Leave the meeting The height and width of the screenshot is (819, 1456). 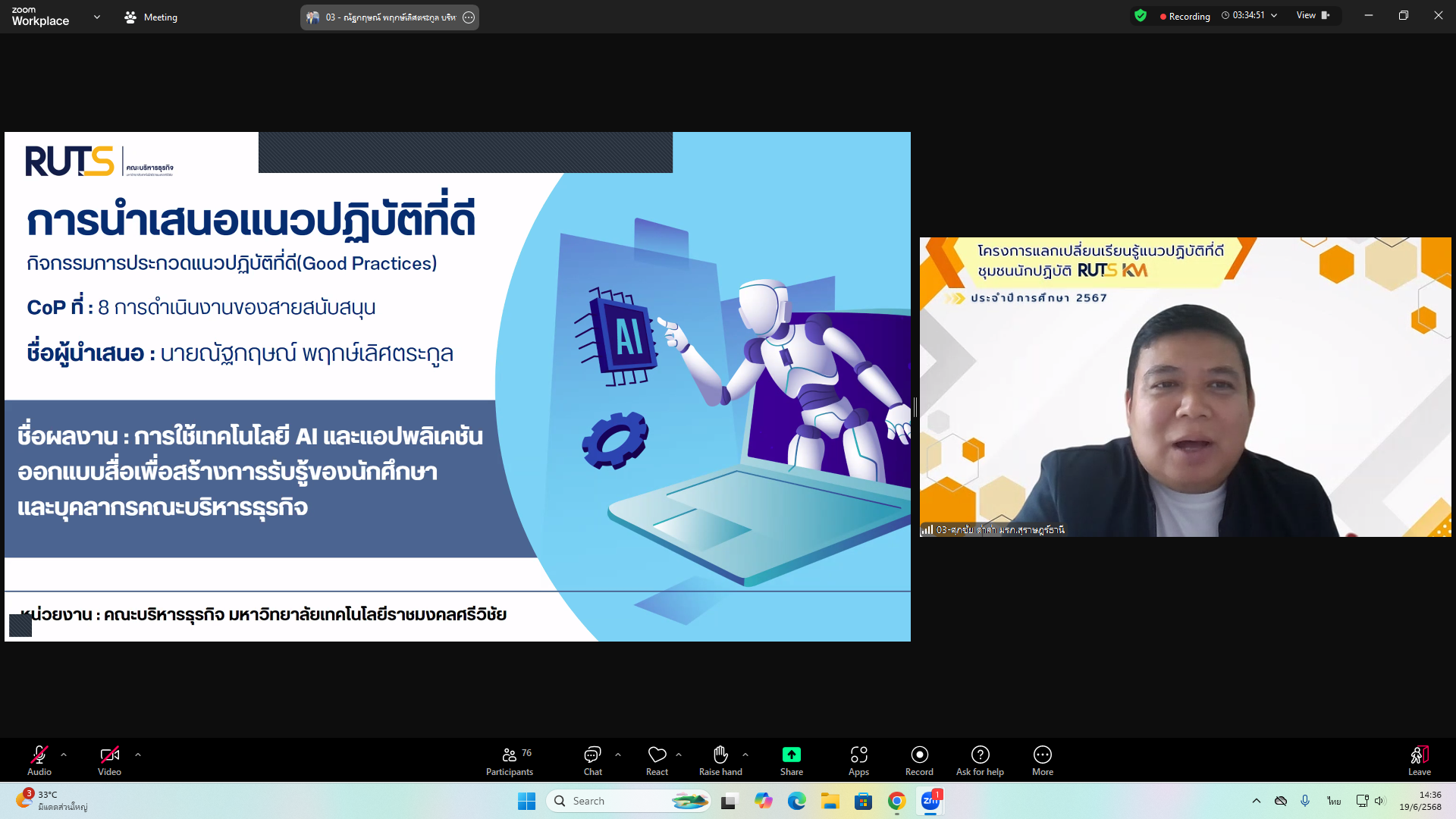click(x=1420, y=760)
